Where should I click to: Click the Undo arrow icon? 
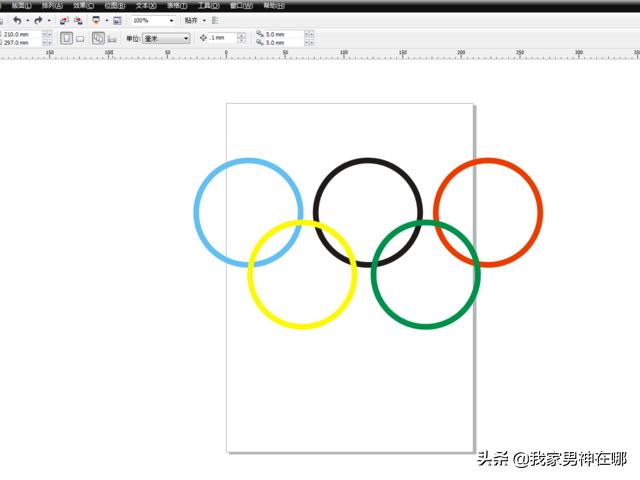17,20
